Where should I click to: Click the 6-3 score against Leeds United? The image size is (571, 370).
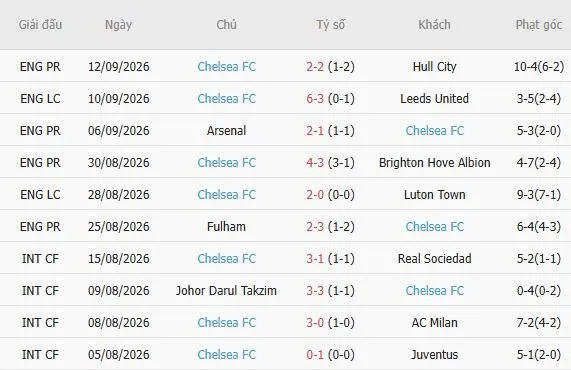(x=315, y=99)
